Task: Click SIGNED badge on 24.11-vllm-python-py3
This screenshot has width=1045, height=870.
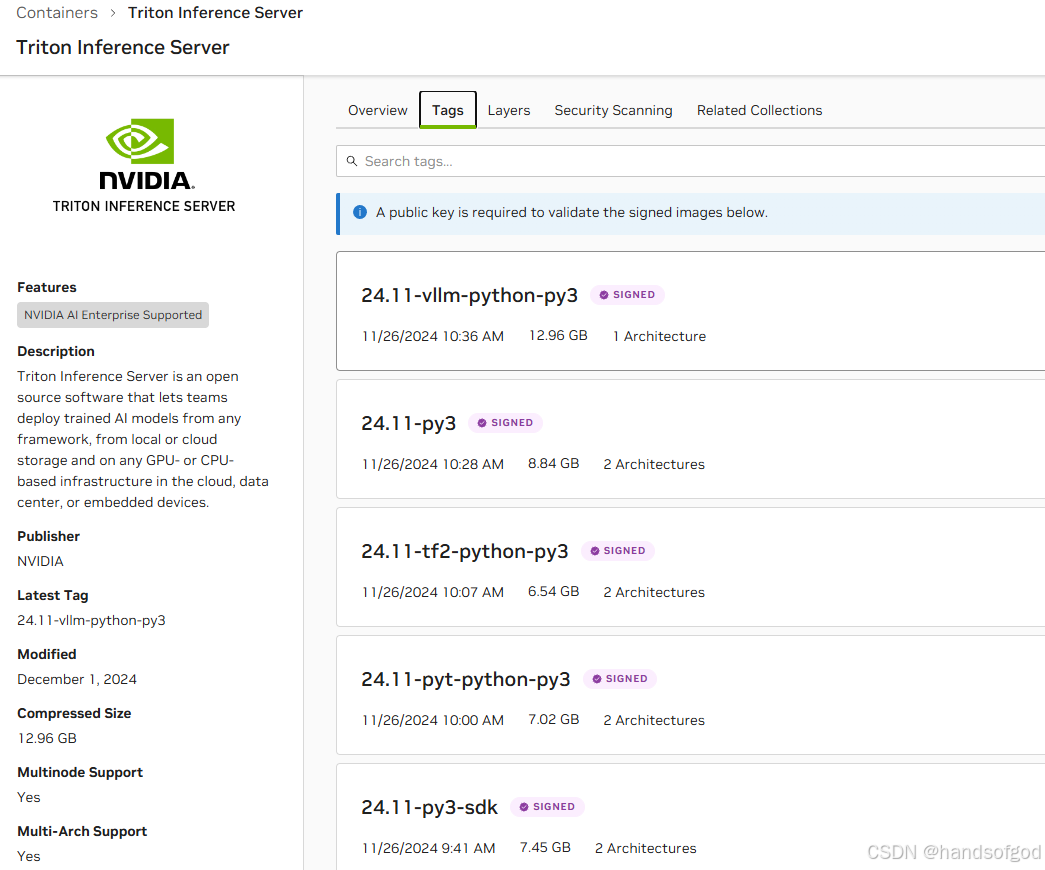Action: coord(627,295)
